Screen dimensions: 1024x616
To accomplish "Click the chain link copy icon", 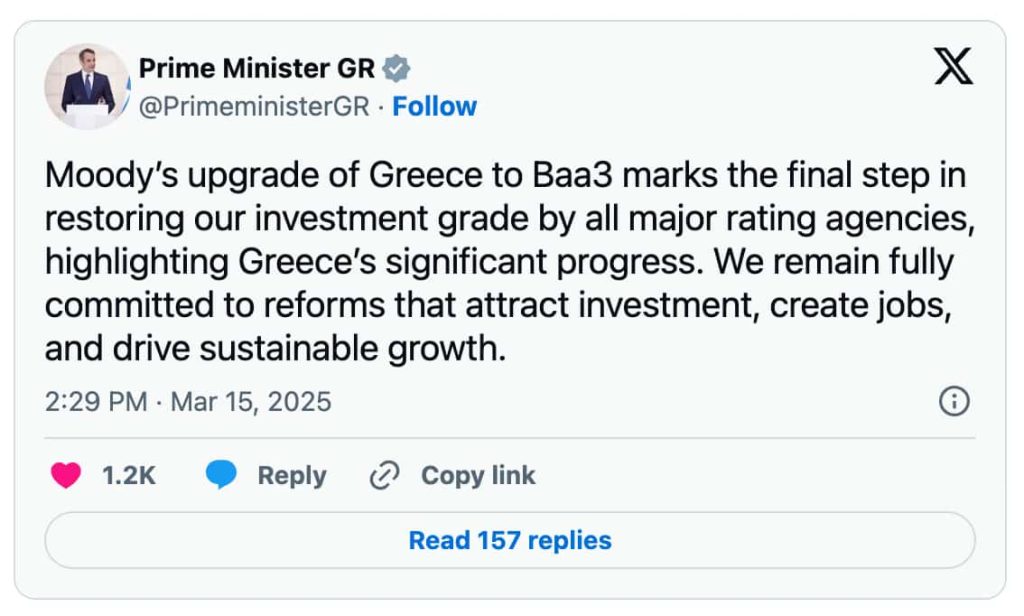I will pyautogui.click(x=384, y=476).
